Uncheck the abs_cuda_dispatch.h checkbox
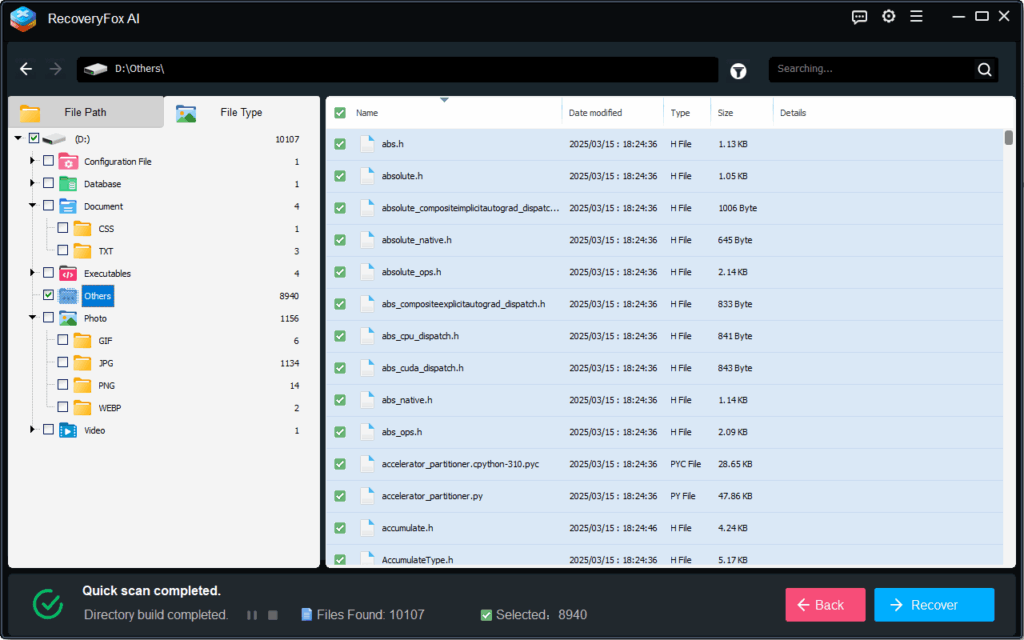 click(340, 368)
